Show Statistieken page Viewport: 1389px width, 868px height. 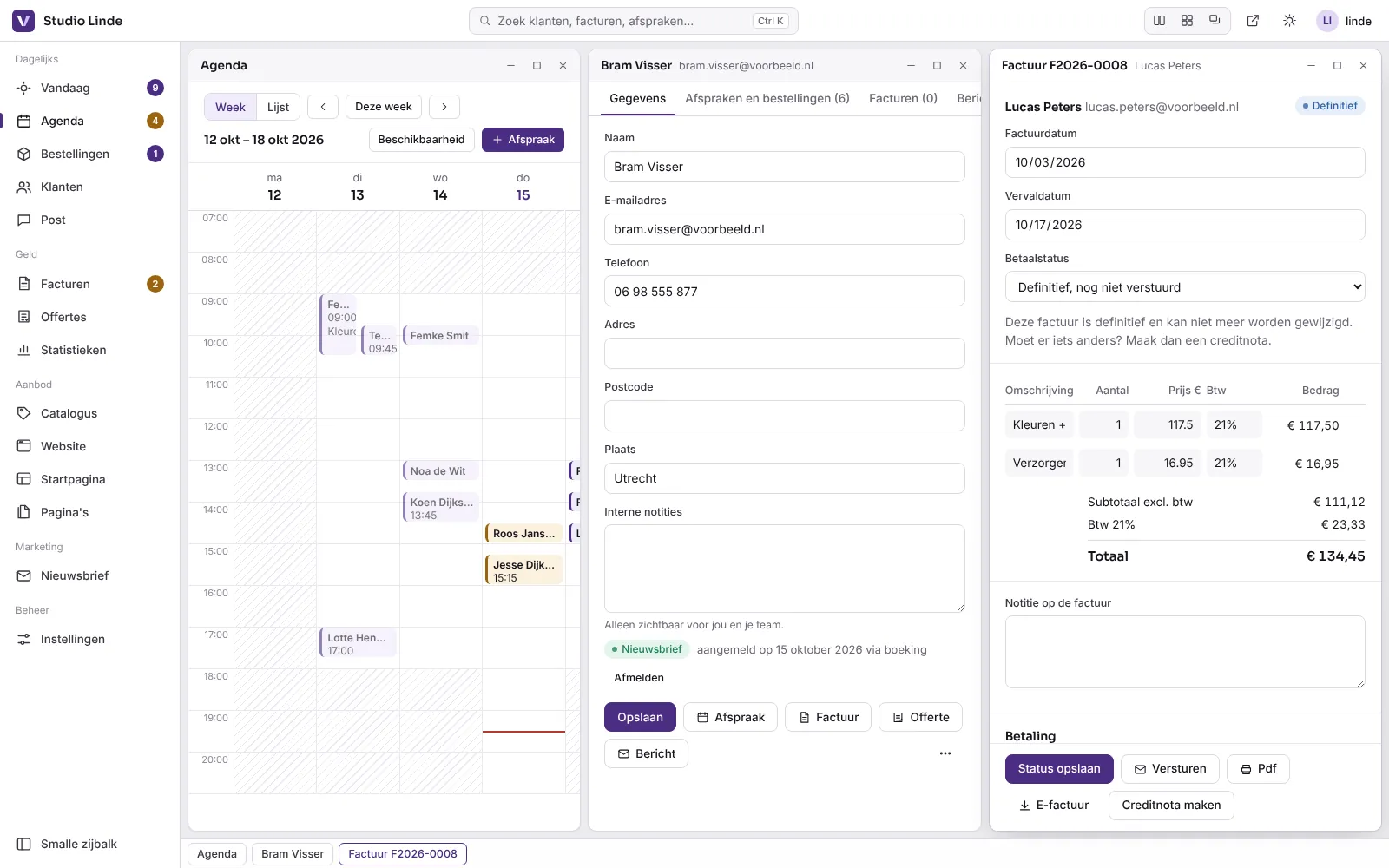pos(89,350)
